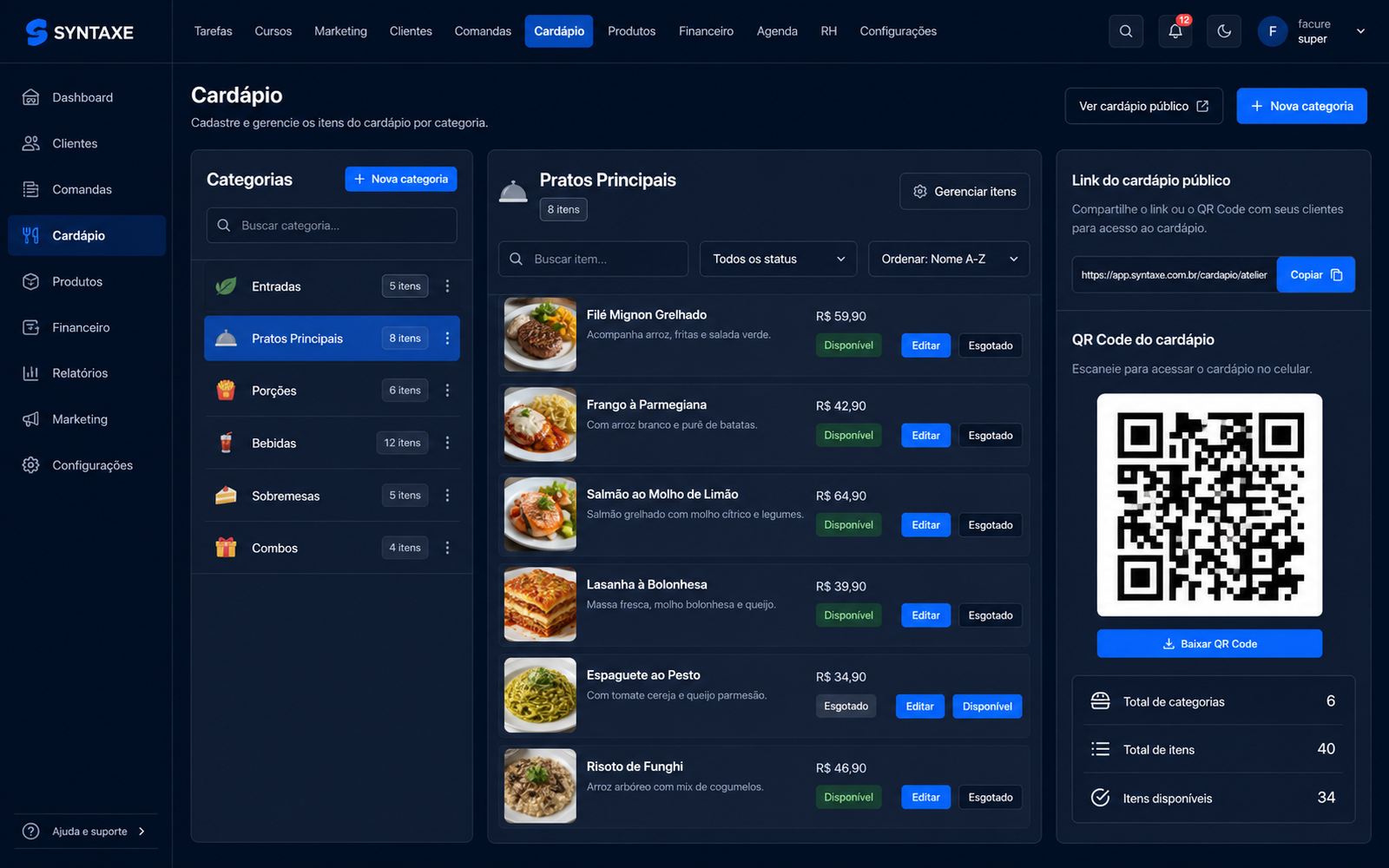Image resolution: width=1389 pixels, height=868 pixels.
Task: Click the Pratos Principais cloche icon in header
Action: coord(513,191)
